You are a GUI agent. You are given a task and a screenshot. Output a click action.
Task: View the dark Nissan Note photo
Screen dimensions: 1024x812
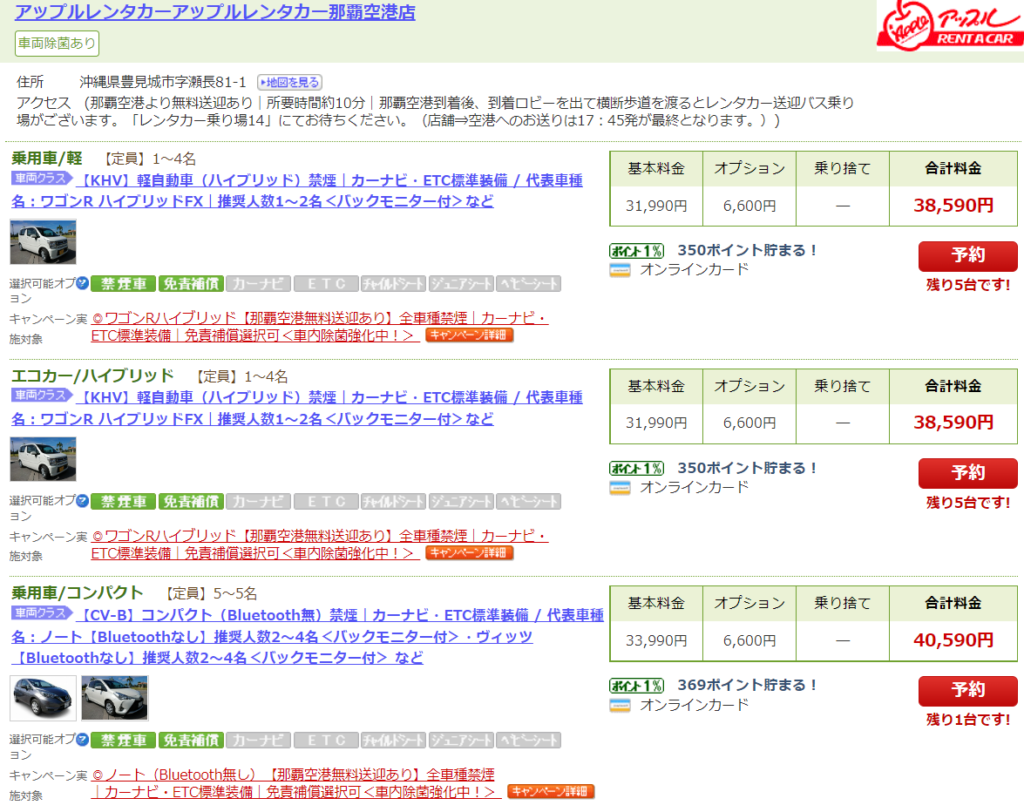43,698
